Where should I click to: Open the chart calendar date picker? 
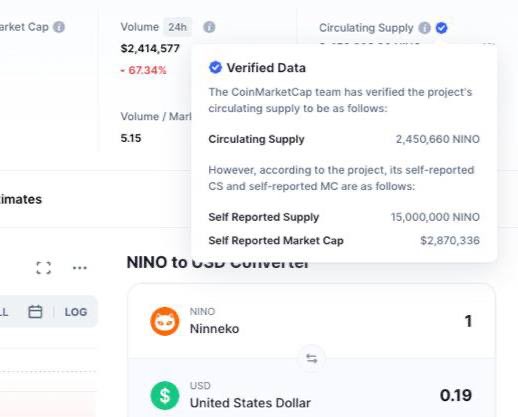(x=35, y=312)
